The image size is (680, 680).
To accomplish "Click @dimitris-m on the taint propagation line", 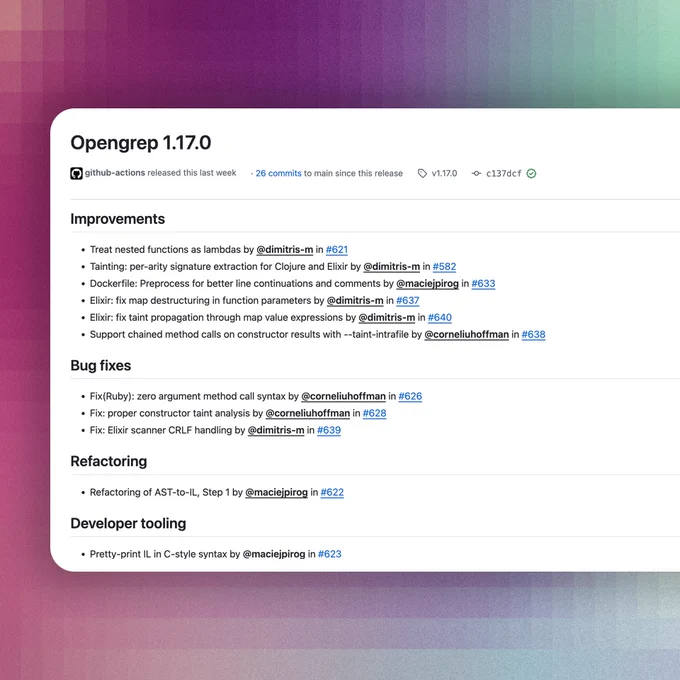I will [387, 317].
